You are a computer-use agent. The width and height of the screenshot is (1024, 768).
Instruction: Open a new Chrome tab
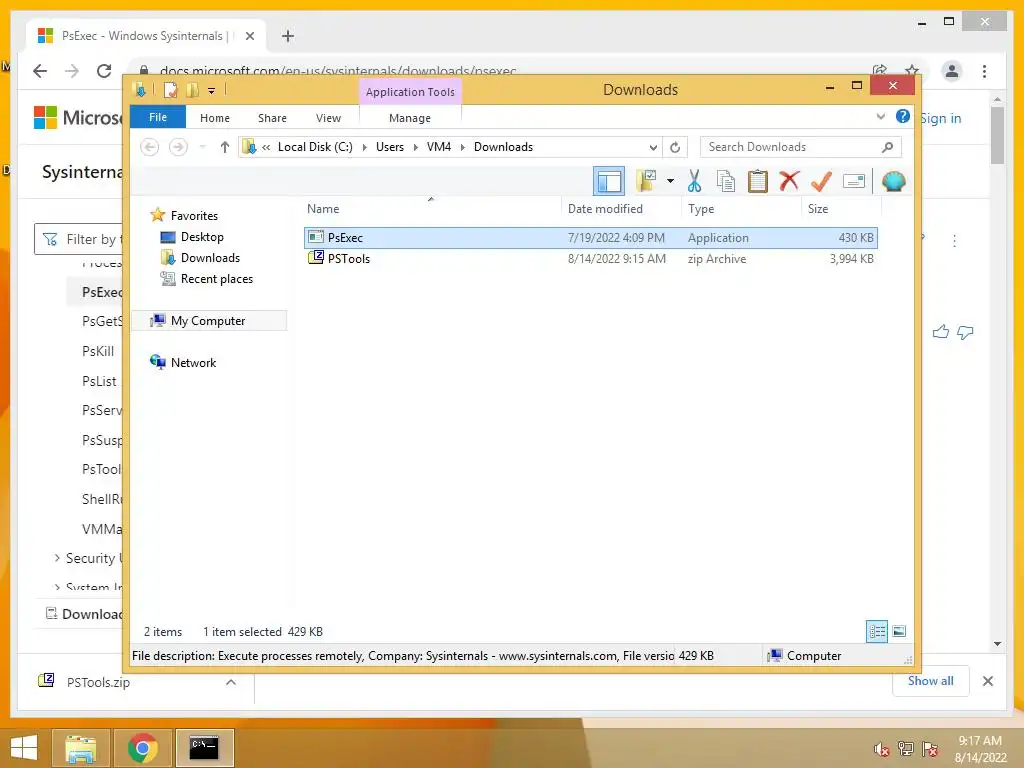pyautogui.click(x=287, y=36)
